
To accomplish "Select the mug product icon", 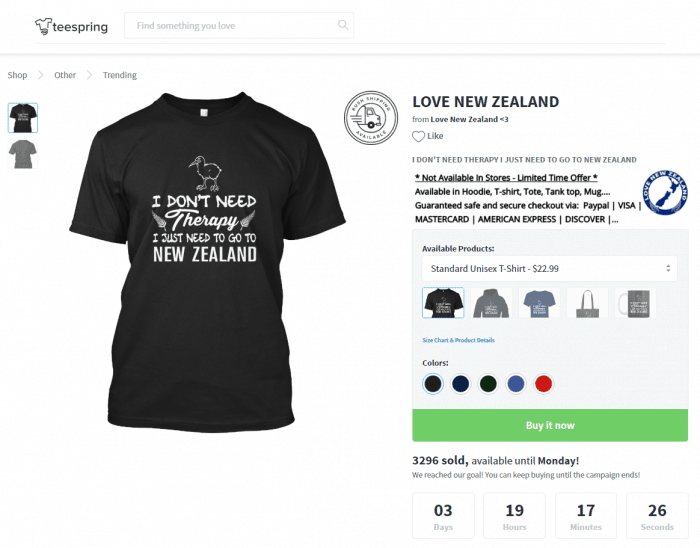I will coord(635,303).
